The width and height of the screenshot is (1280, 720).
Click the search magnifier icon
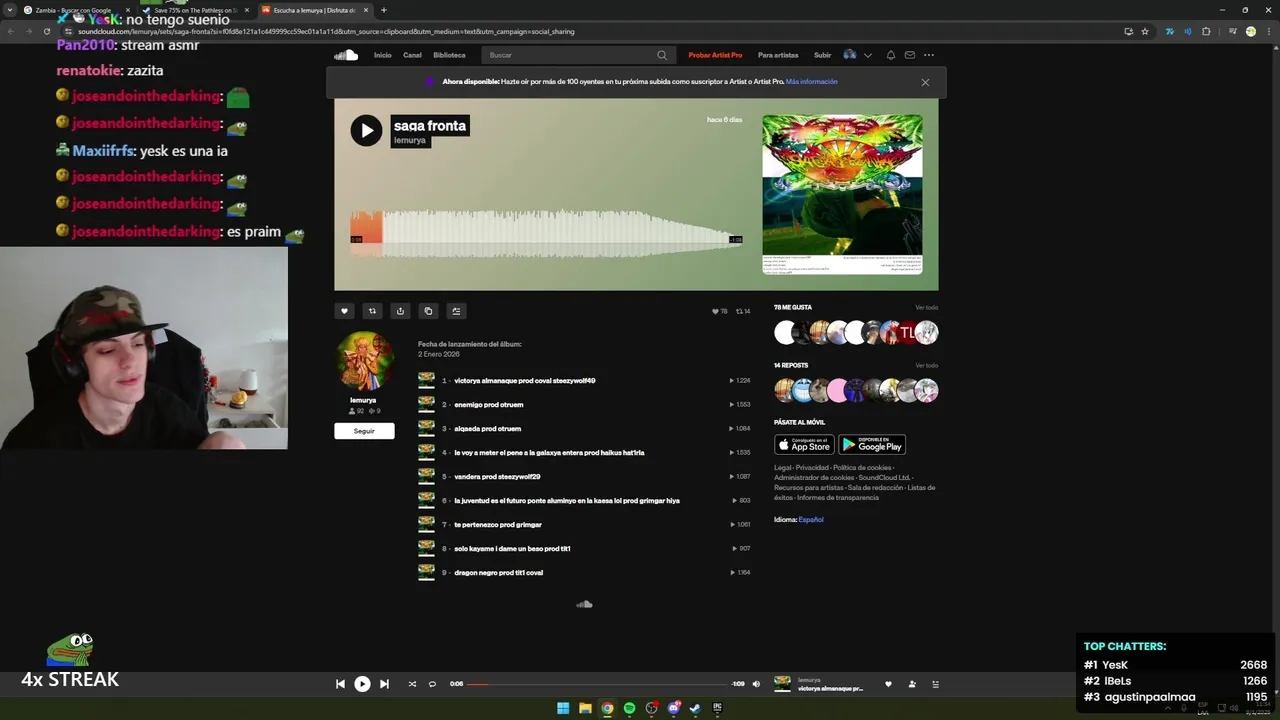662,55
